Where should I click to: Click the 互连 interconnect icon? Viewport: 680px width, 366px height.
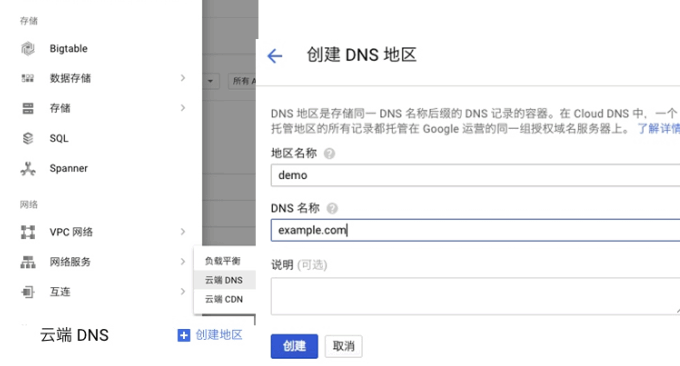click(x=28, y=292)
